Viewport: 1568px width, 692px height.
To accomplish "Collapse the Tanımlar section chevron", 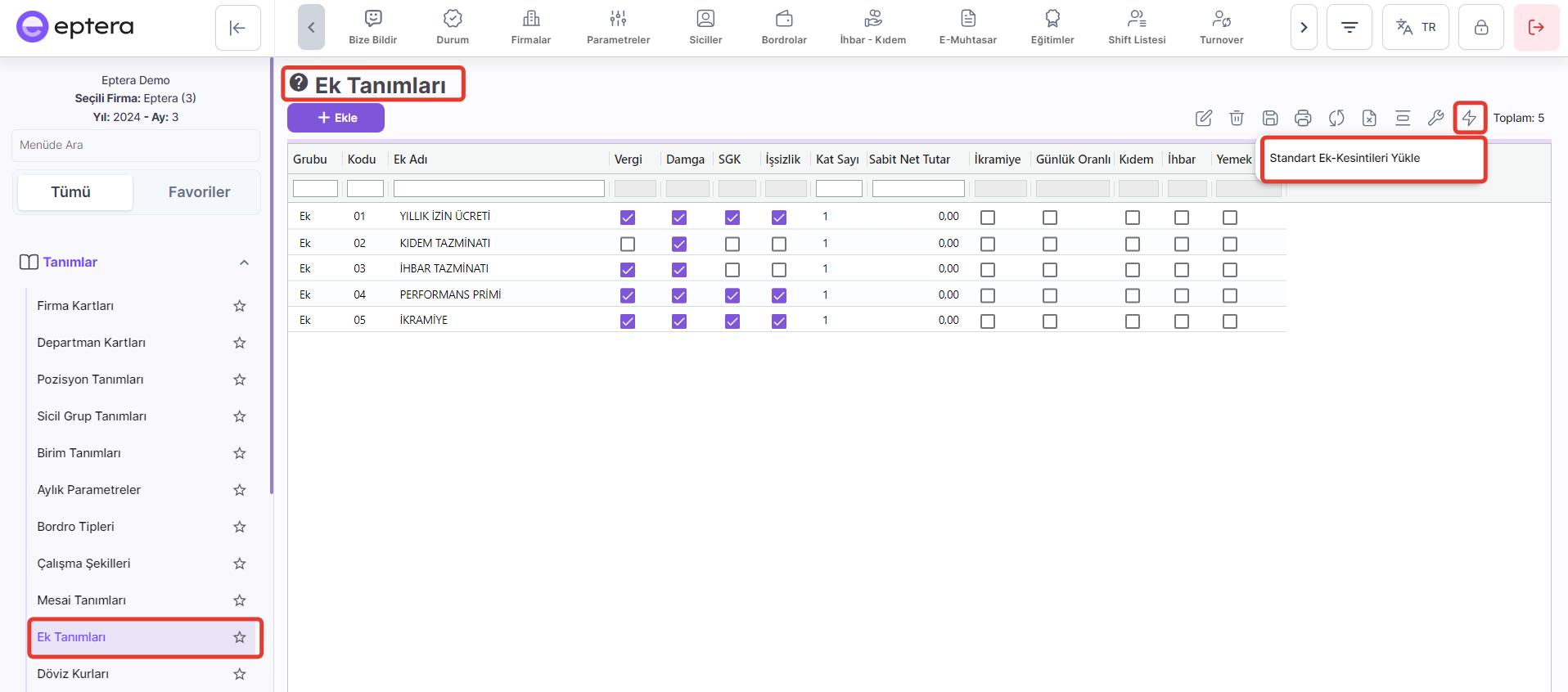I will click(244, 263).
